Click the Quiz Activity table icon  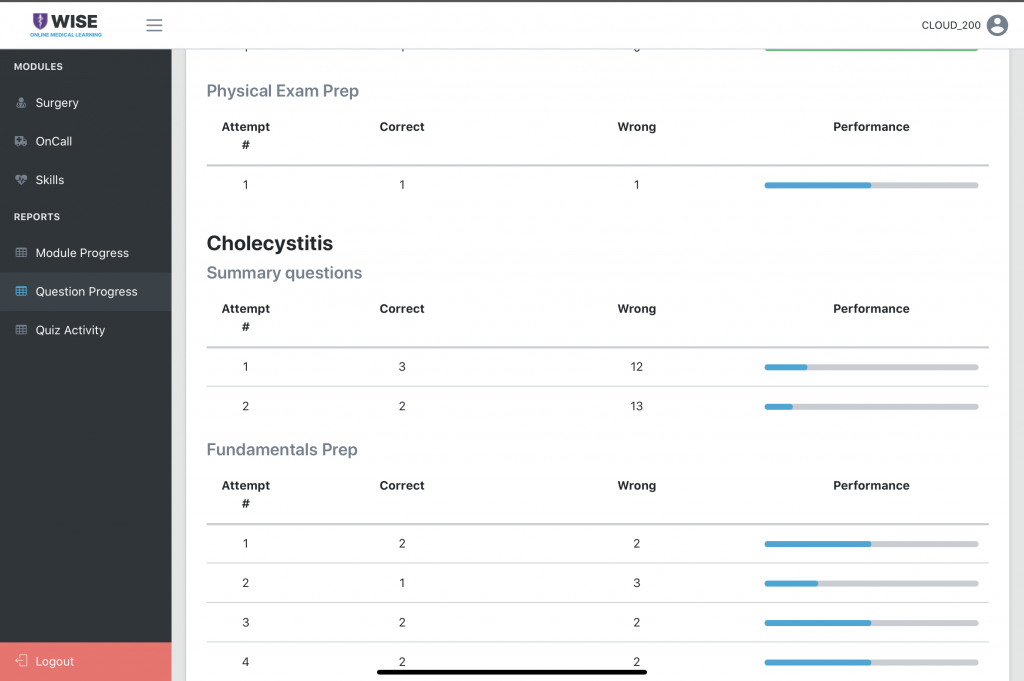pos(21,330)
